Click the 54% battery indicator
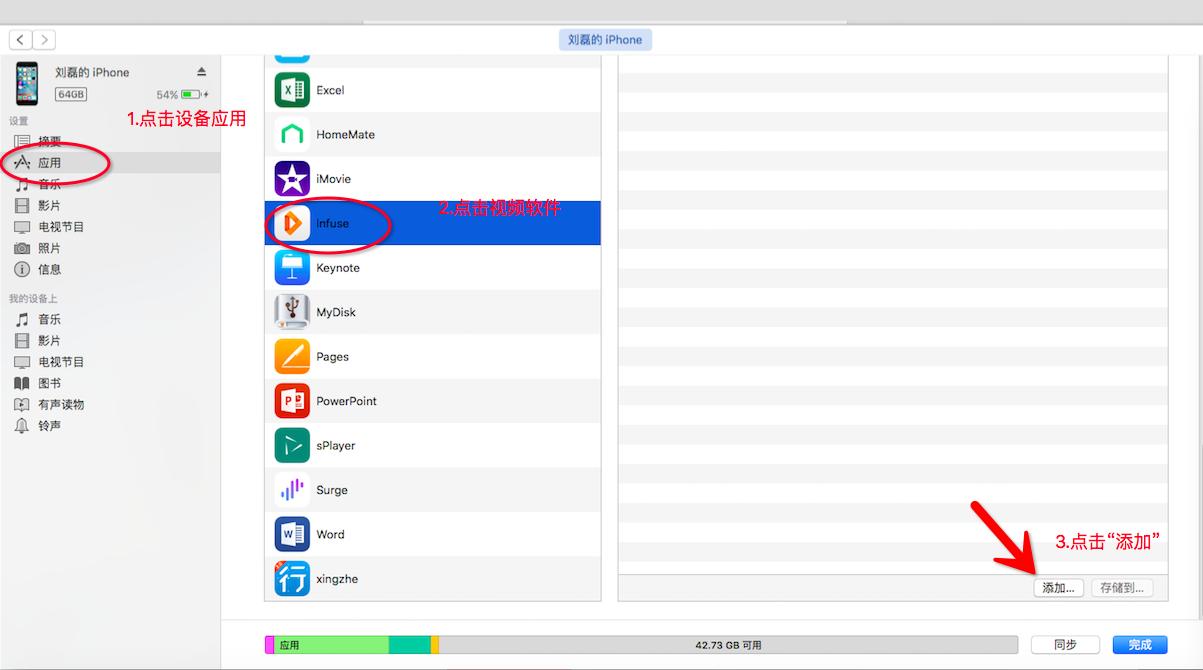The image size is (1203, 670). pos(182,95)
